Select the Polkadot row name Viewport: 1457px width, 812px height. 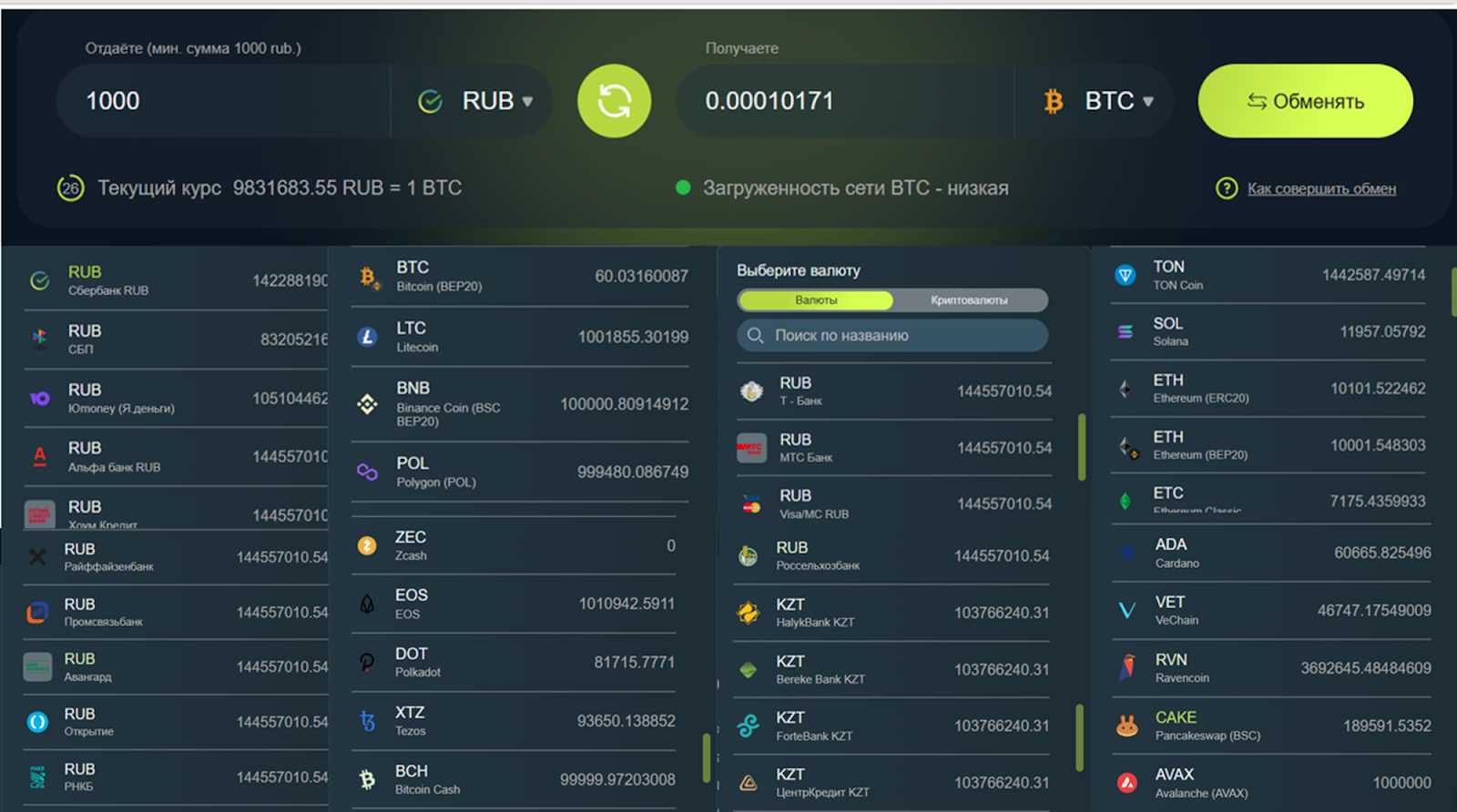[x=417, y=672]
